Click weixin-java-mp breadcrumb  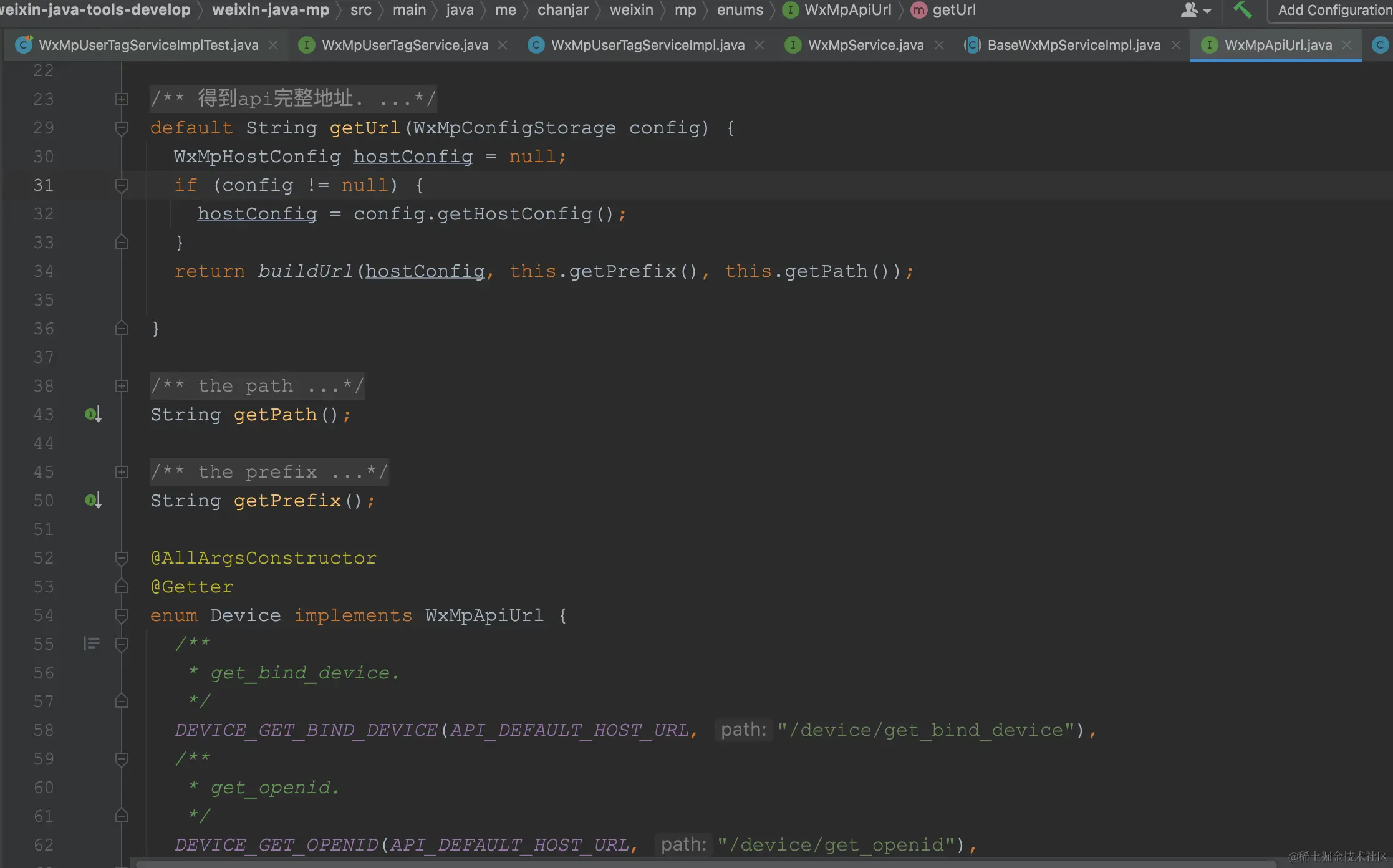(271, 10)
